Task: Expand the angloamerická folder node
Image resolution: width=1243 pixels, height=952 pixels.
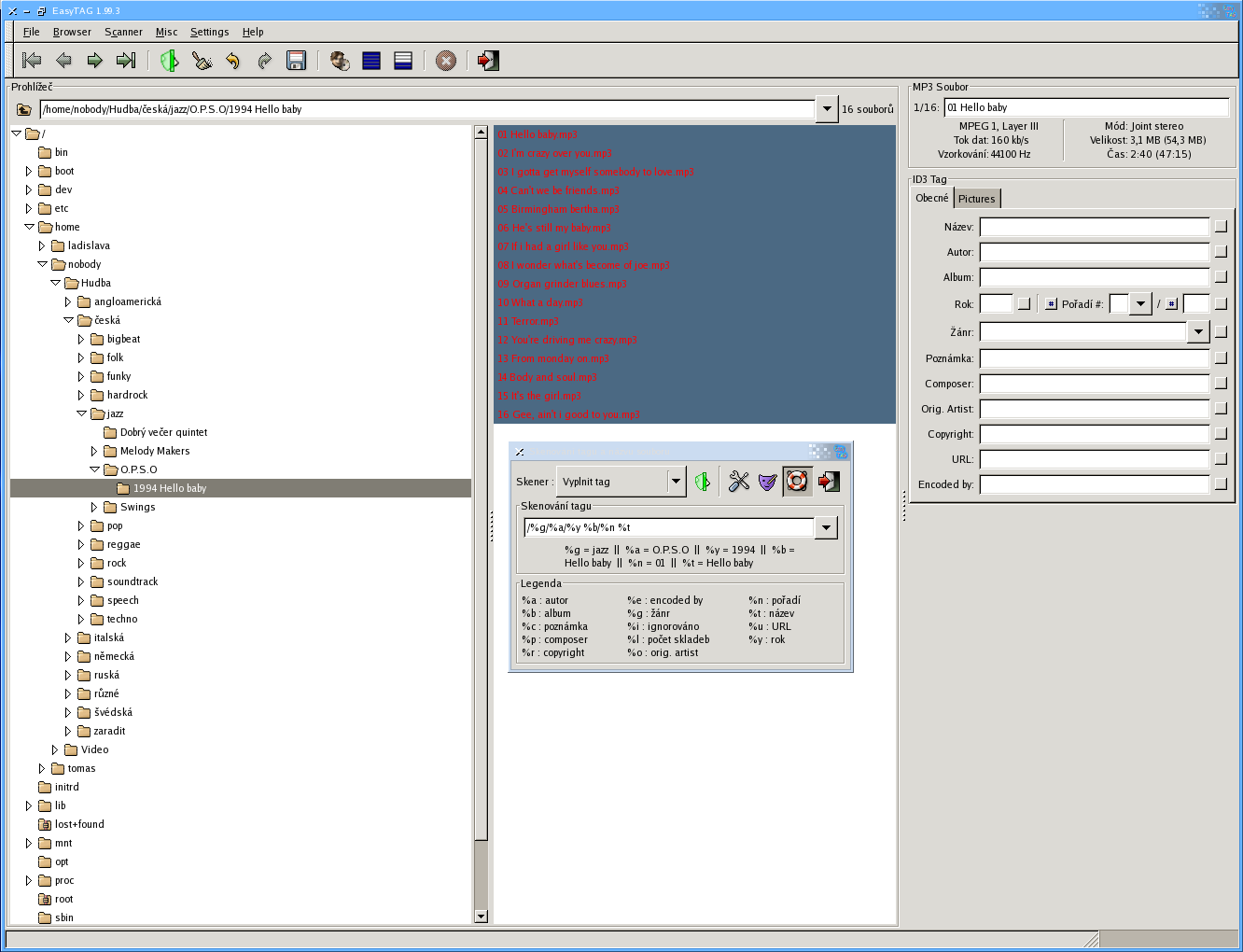Action: (x=68, y=301)
